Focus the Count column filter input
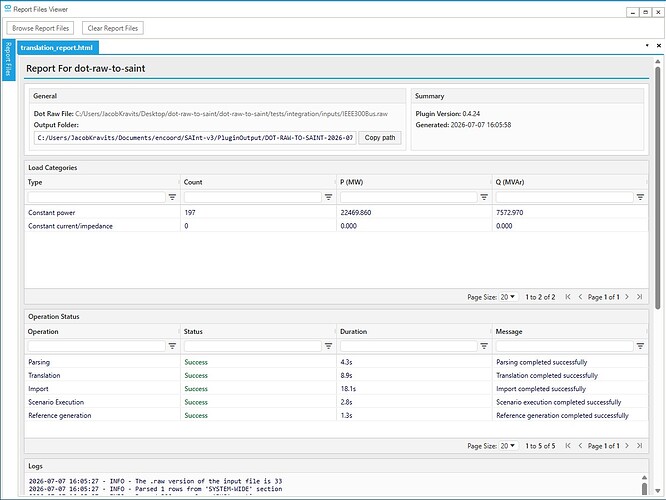The image size is (666, 500). point(253,197)
